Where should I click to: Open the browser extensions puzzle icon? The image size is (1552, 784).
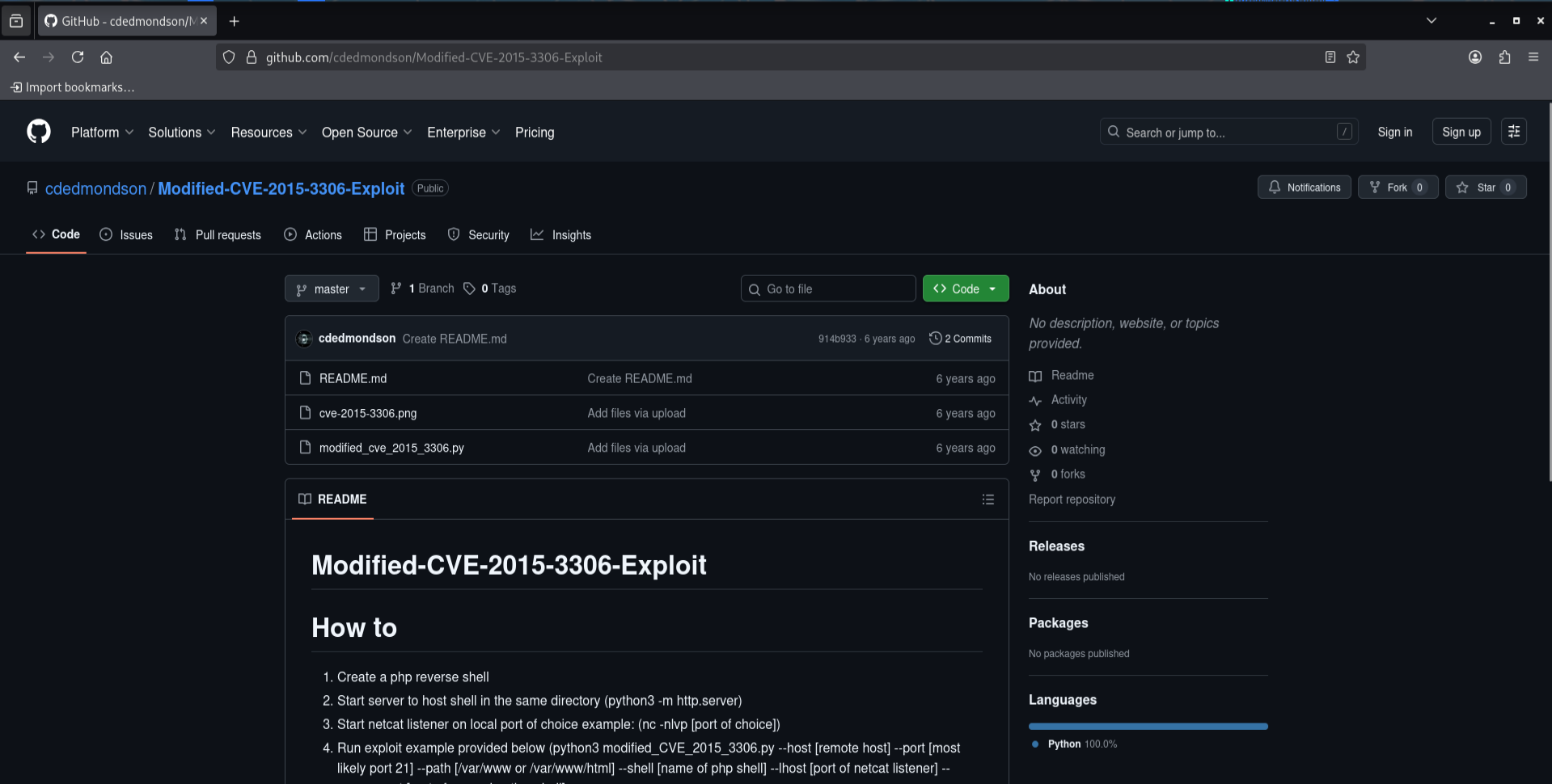(1504, 57)
